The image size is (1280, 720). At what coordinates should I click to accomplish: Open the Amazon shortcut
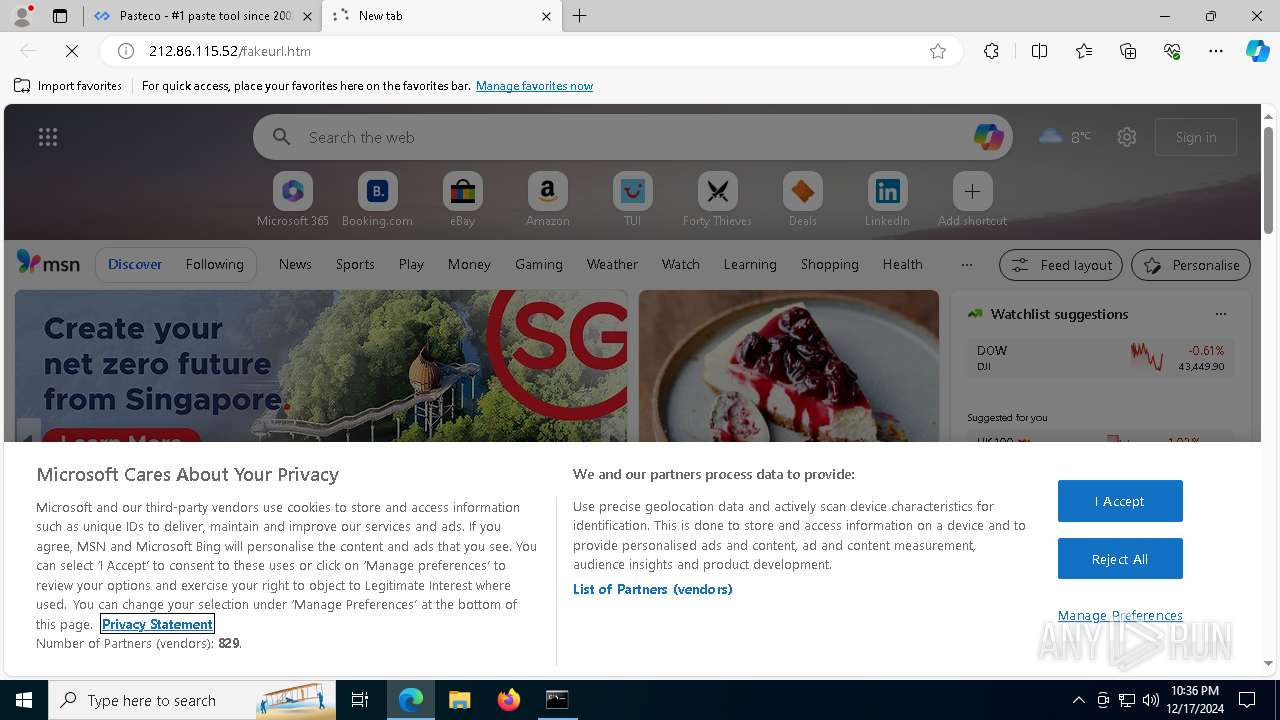tap(547, 199)
